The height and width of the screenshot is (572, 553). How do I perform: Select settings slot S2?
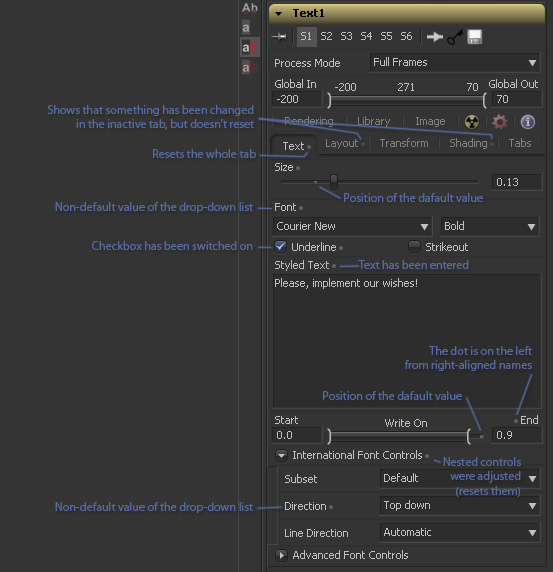[326, 36]
